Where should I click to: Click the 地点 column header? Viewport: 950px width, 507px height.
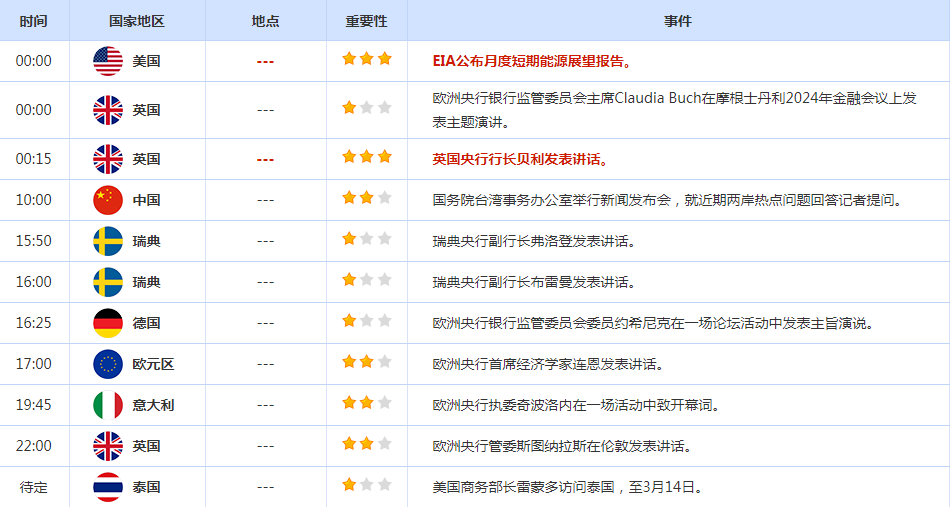pos(265,21)
